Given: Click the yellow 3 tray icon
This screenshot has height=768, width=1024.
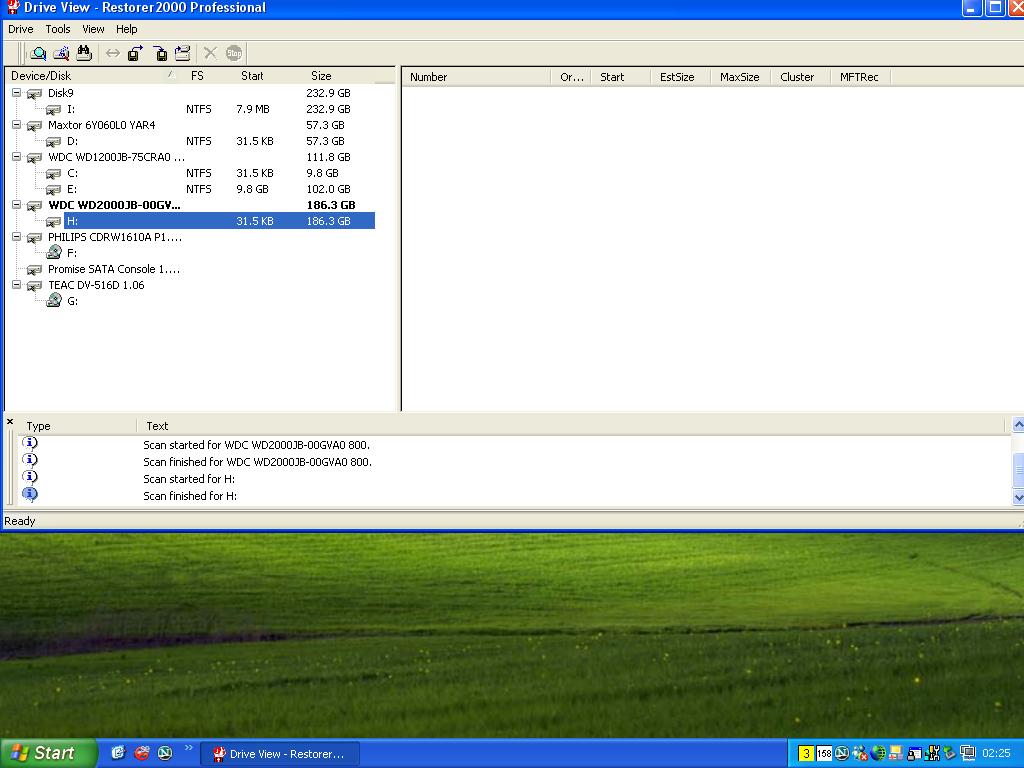Looking at the screenshot, I should click(807, 754).
